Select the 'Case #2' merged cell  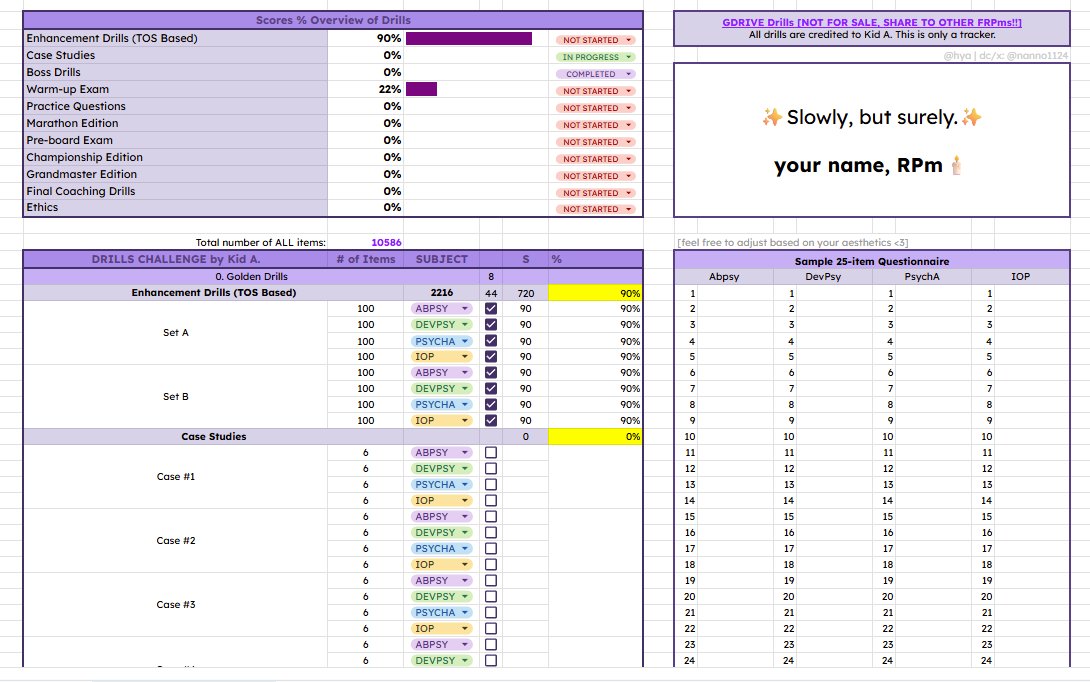[175, 540]
